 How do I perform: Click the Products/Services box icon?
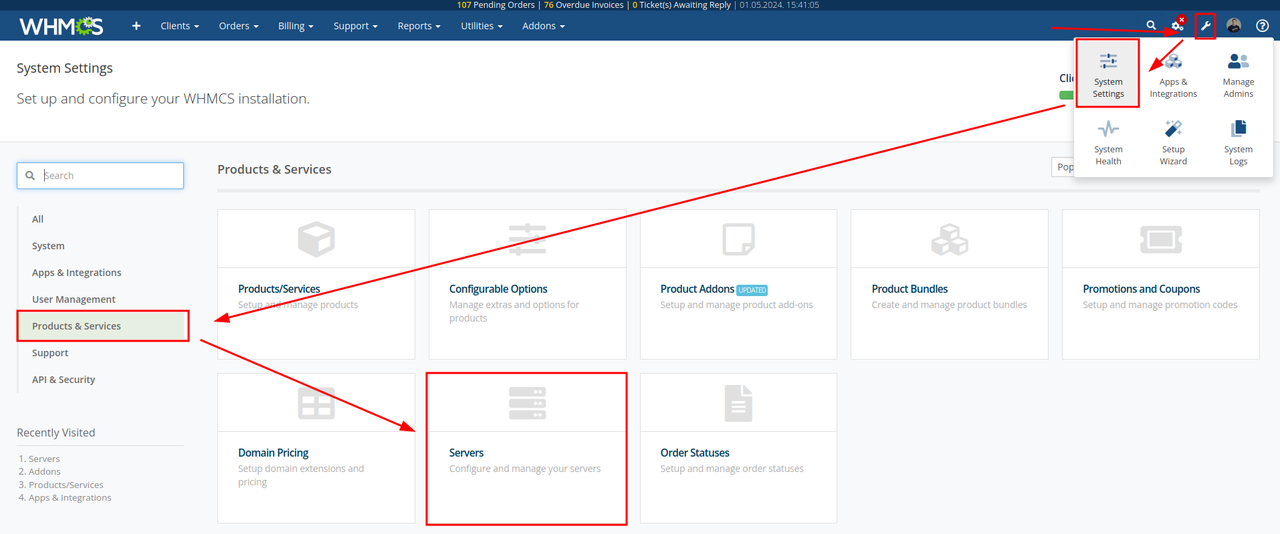coord(316,239)
